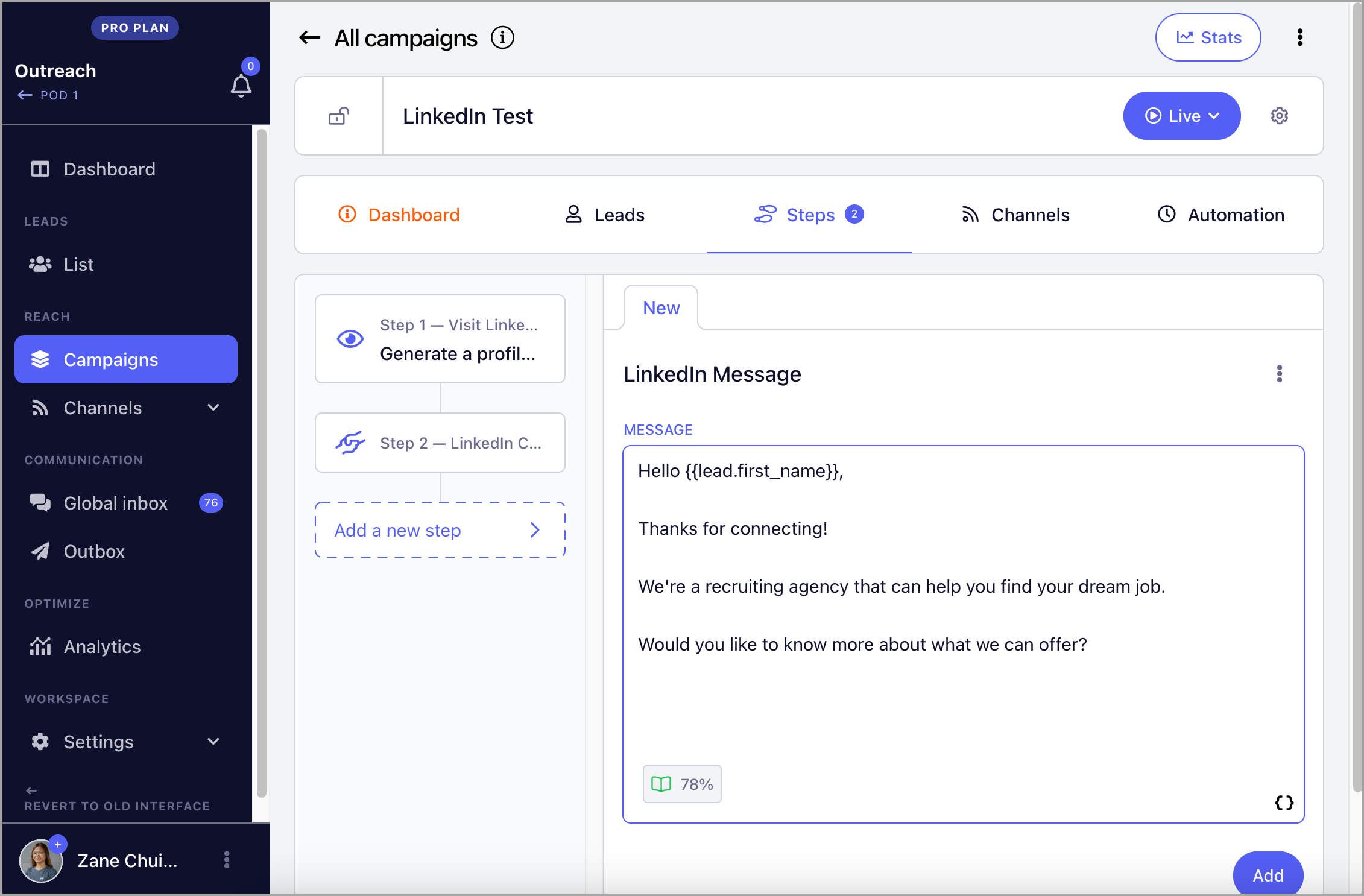Go back using the All campaigns arrow
The width and height of the screenshot is (1364, 896).
[309, 38]
